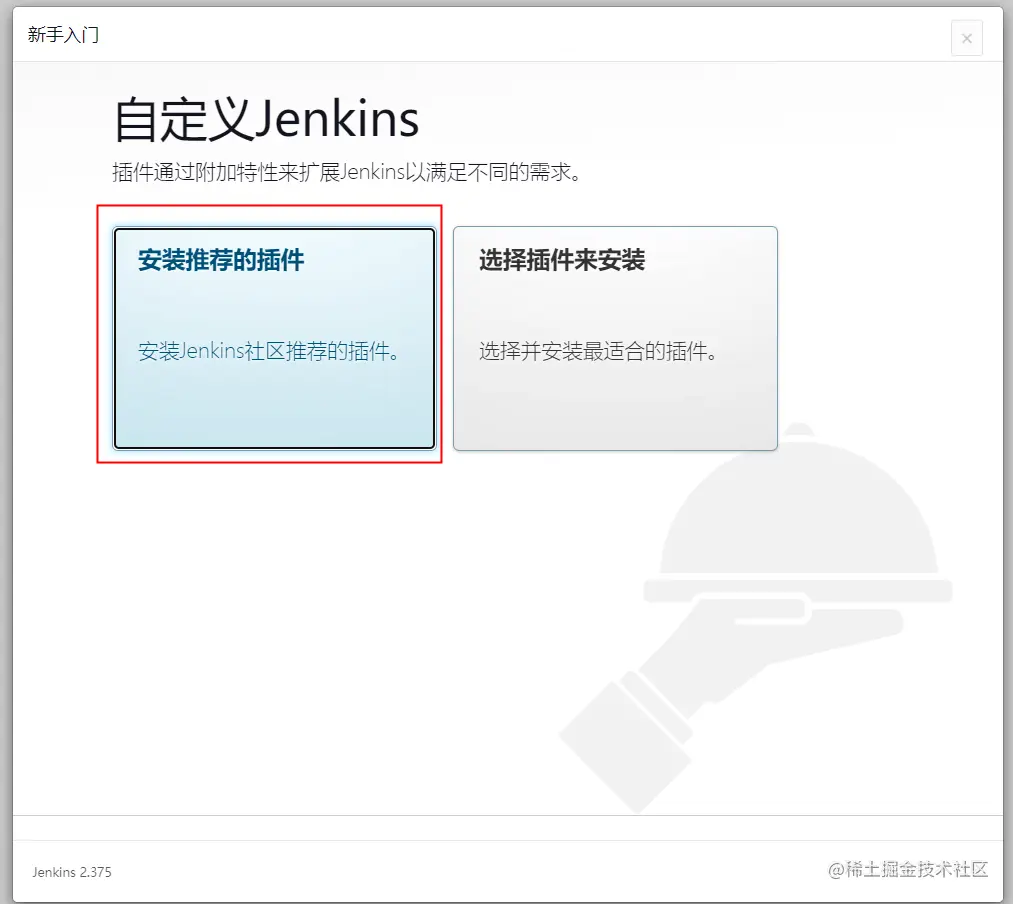
Task: Click the 自定义Jenkins heading
Action: (x=266, y=120)
